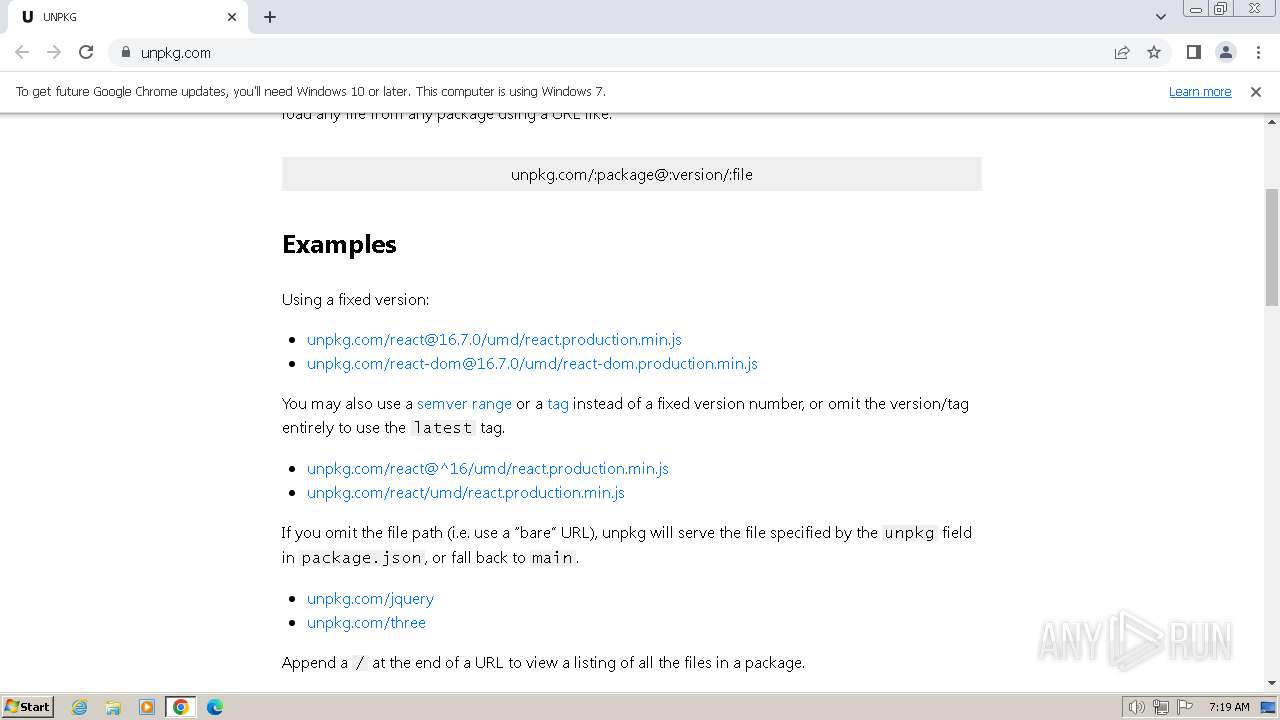This screenshot has height=720, width=1280.
Task: Follow the tag link
Action: (x=558, y=403)
